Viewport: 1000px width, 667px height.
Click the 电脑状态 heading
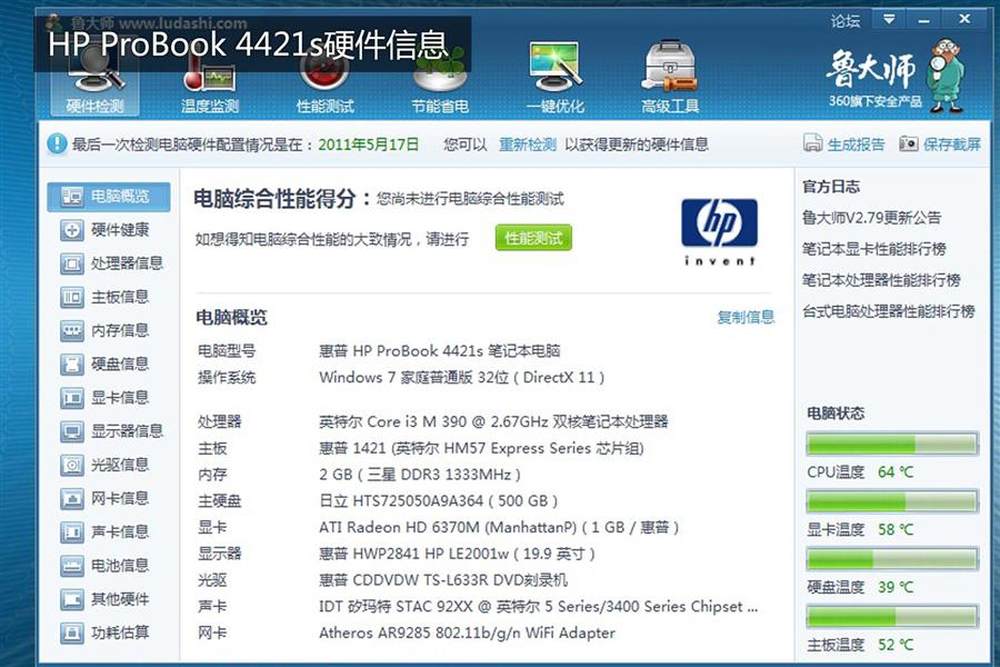[x=835, y=413]
